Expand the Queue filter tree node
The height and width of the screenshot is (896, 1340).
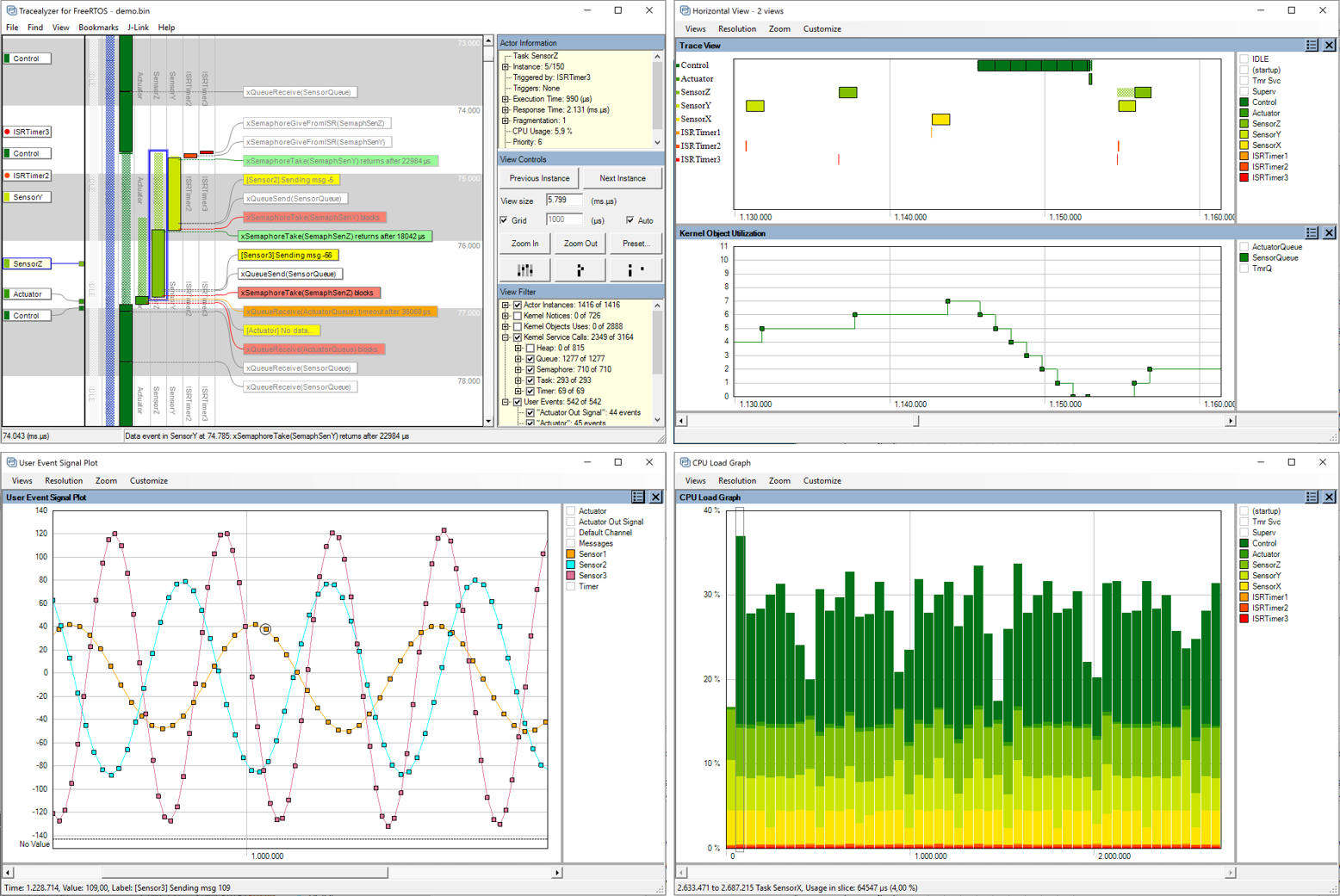(x=518, y=359)
